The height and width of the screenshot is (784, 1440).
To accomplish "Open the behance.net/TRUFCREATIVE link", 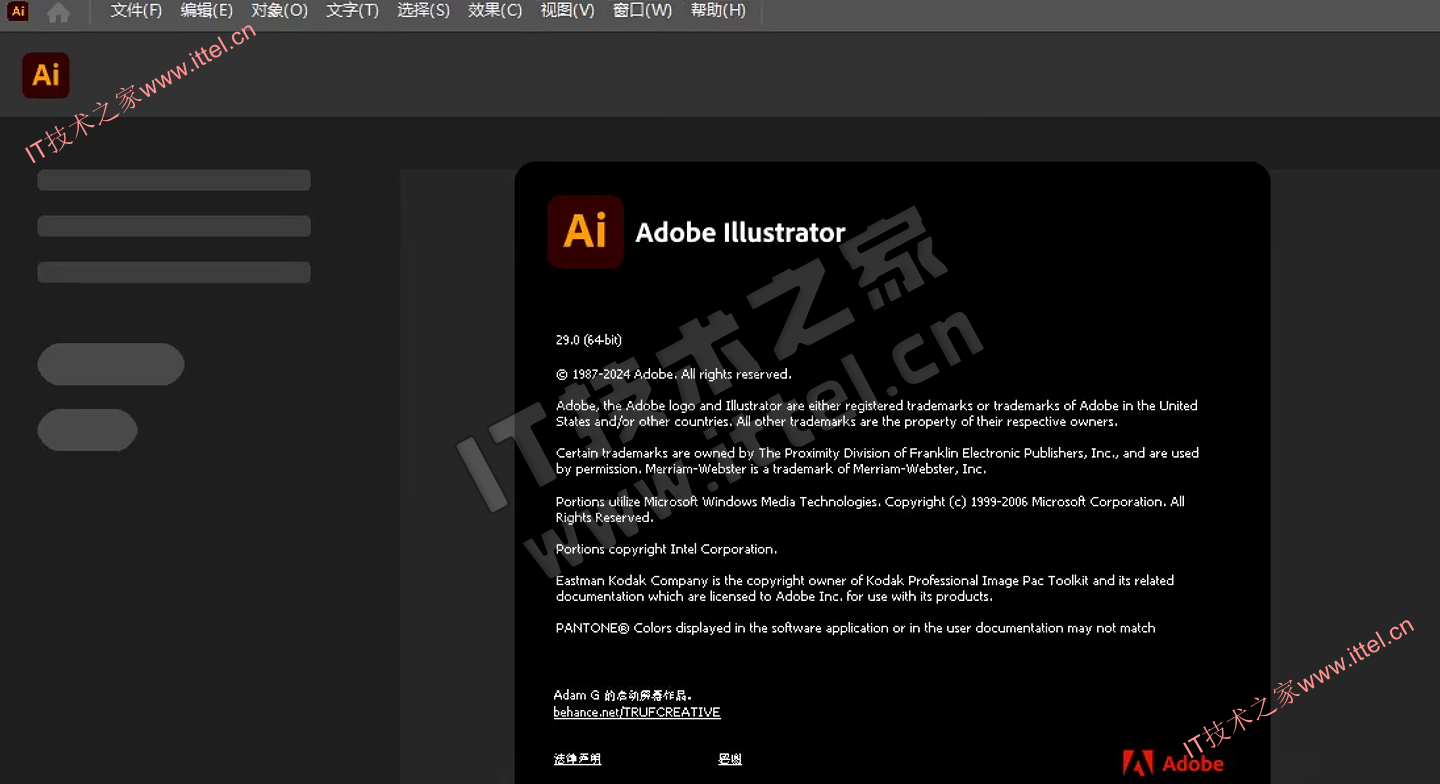I will [637, 712].
